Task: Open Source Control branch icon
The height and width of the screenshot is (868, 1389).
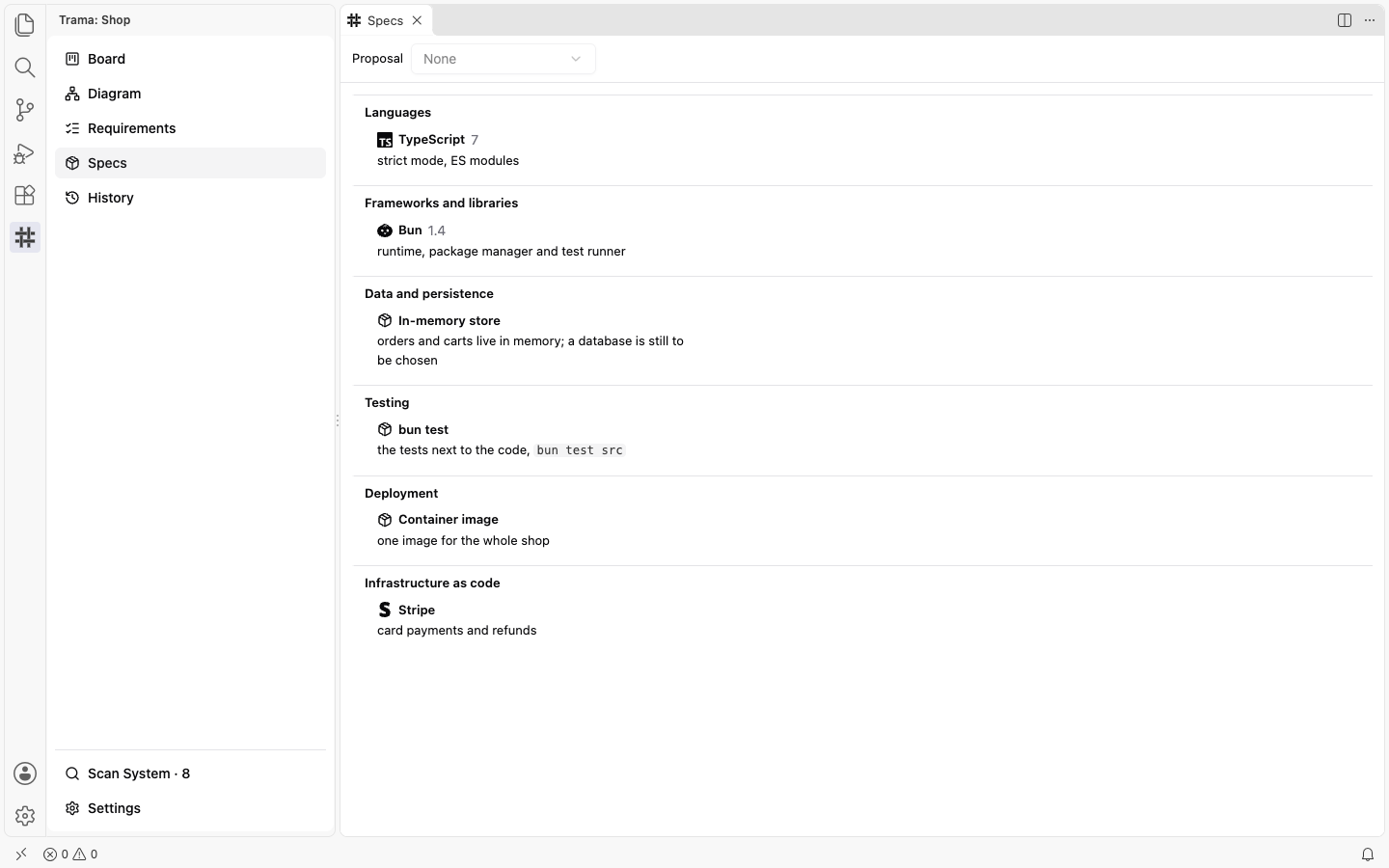Action: tap(25, 110)
